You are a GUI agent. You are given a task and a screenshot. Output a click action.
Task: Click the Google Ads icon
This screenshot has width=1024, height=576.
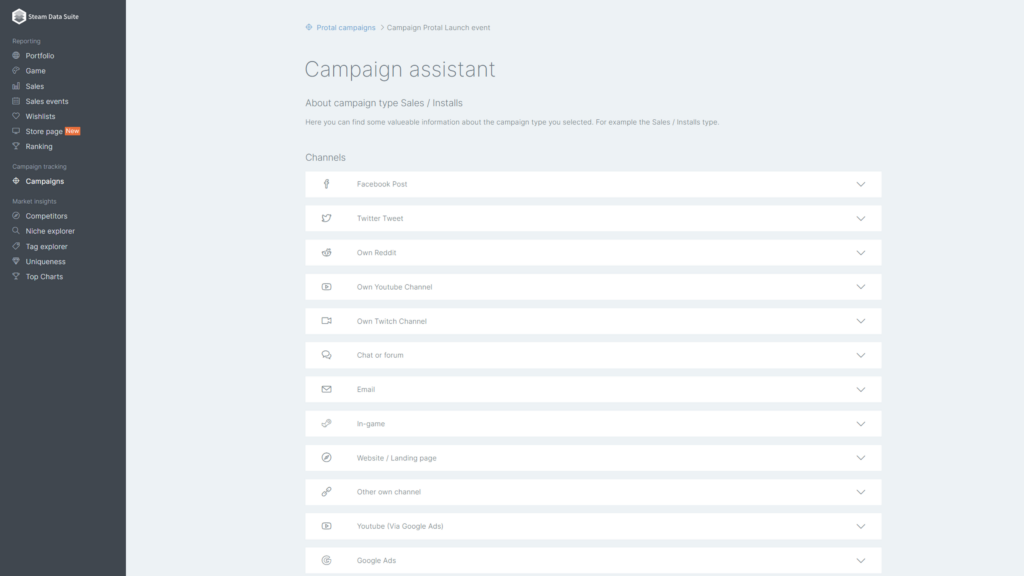pyautogui.click(x=327, y=560)
